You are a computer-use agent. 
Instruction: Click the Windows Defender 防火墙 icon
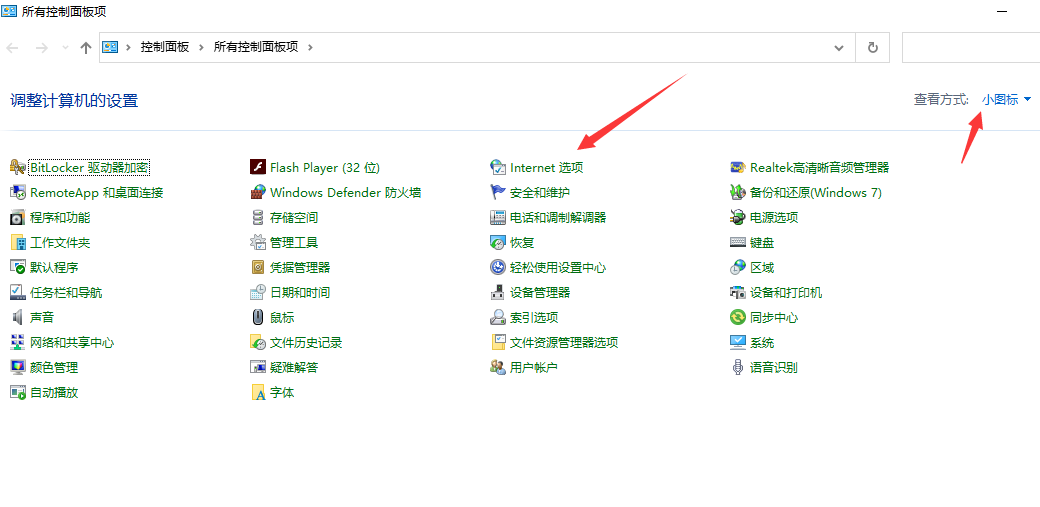click(x=258, y=192)
